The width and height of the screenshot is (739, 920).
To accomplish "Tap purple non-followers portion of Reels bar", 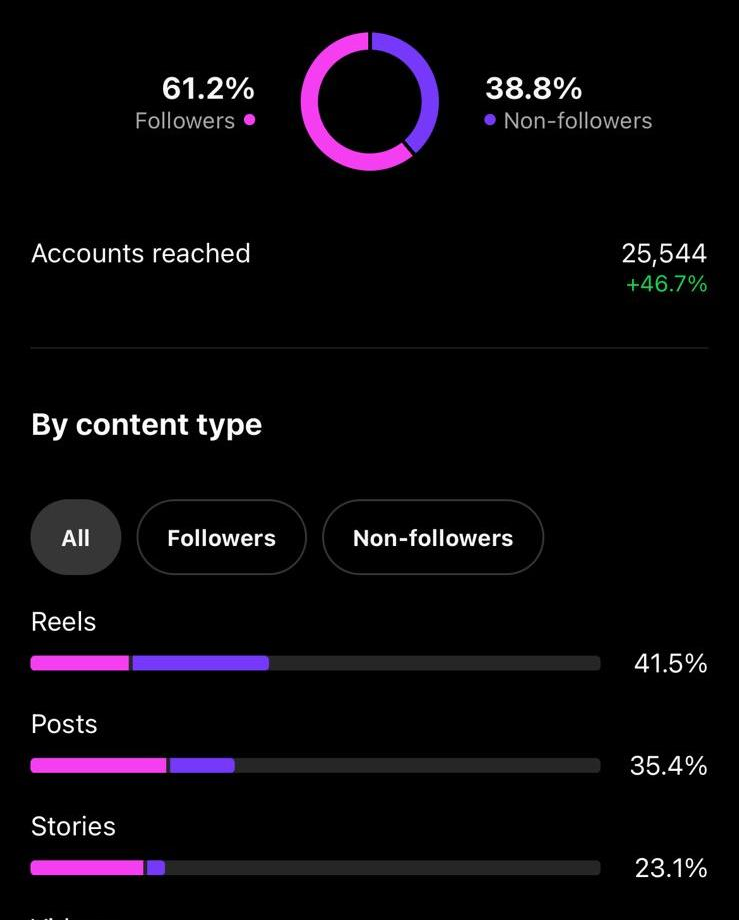I will click(x=201, y=663).
